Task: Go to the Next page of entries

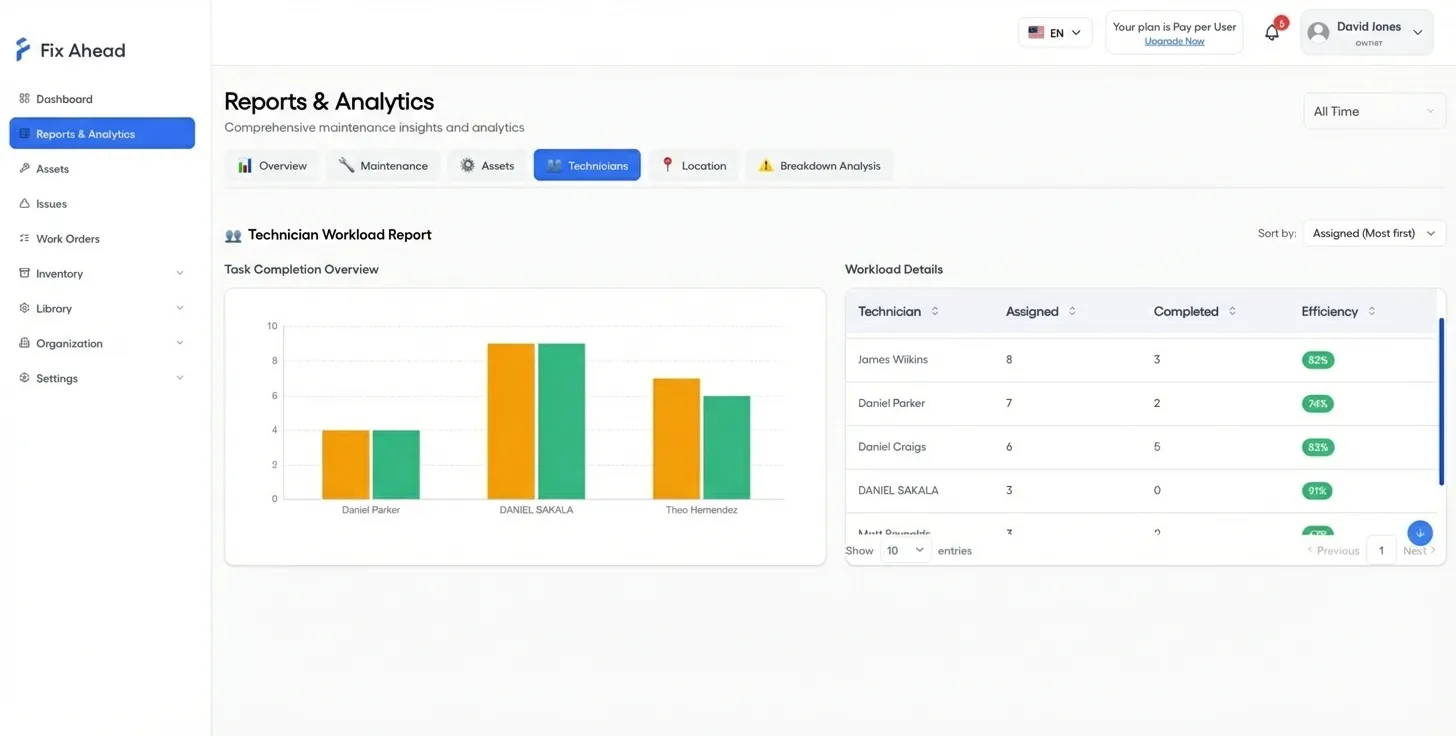Action: 1419,551
